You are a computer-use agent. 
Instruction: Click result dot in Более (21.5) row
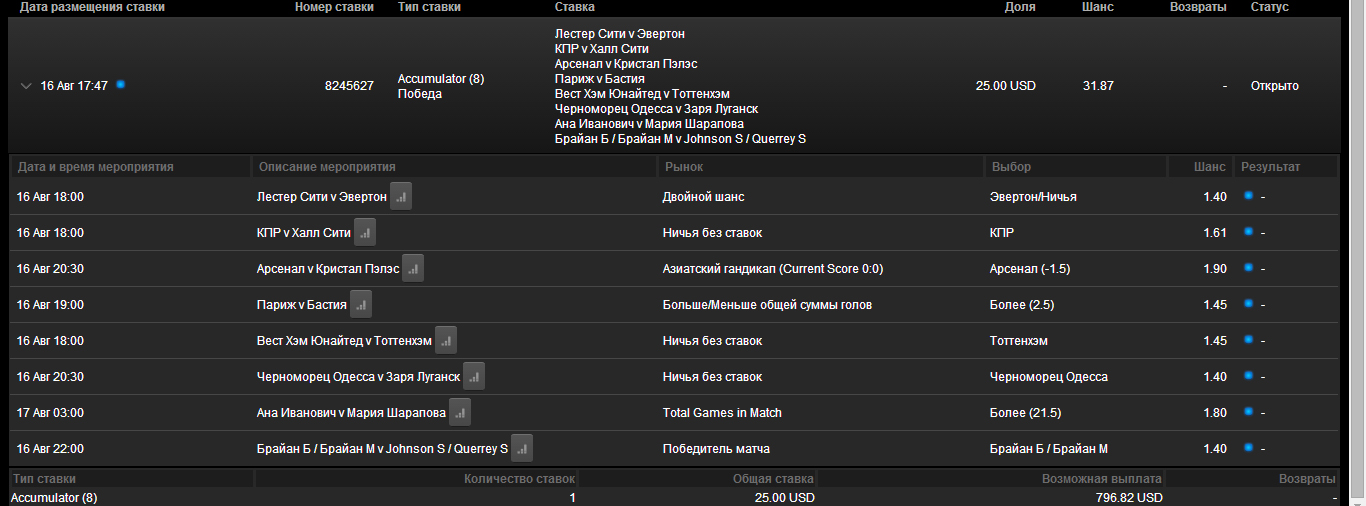coord(1248,412)
